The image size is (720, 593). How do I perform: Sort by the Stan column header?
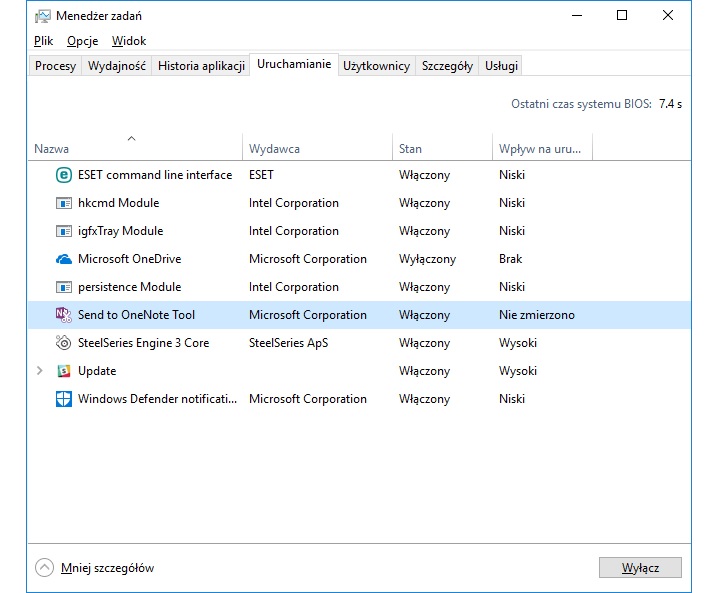410,149
